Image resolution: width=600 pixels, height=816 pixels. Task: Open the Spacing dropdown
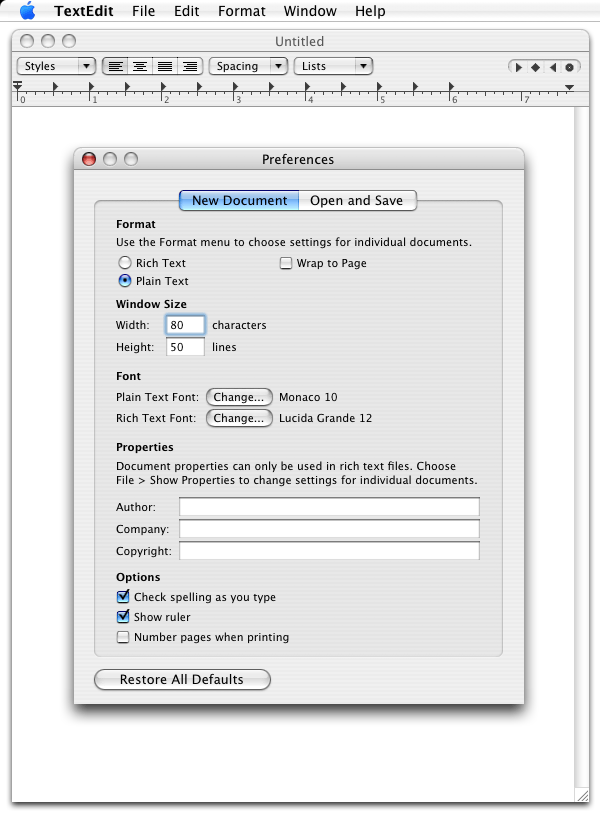point(248,66)
